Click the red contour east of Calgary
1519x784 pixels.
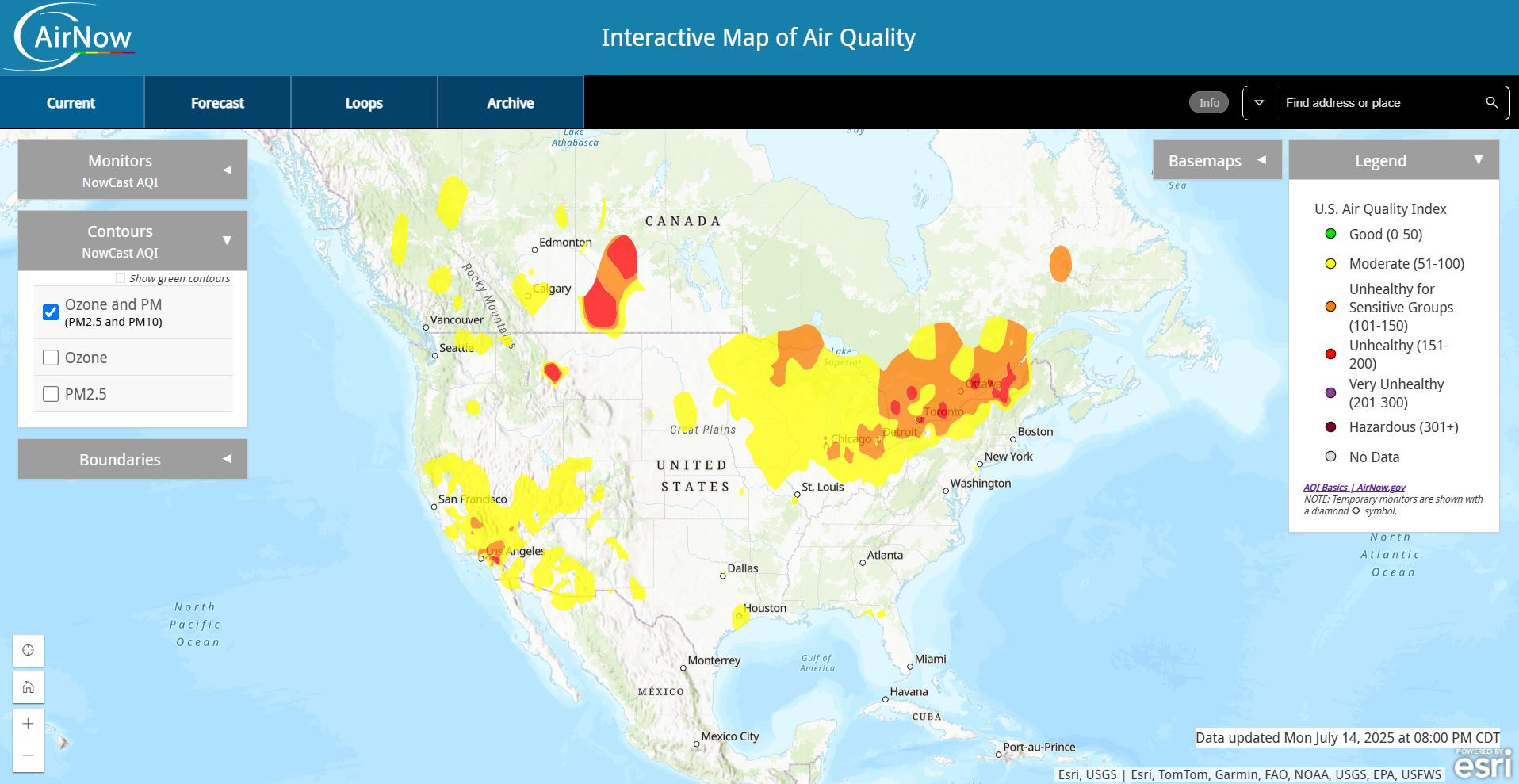(x=601, y=307)
